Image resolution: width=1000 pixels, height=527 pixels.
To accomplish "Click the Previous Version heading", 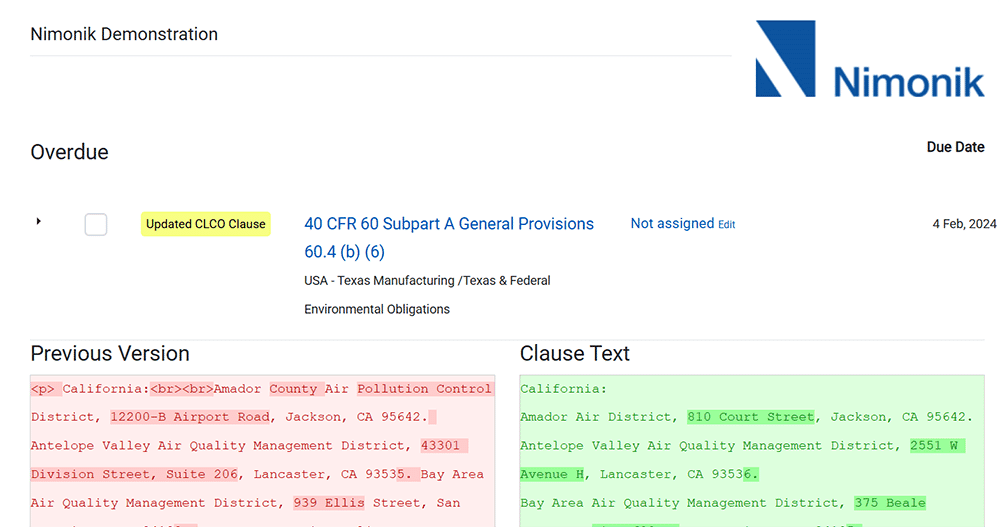I will pos(110,354).
